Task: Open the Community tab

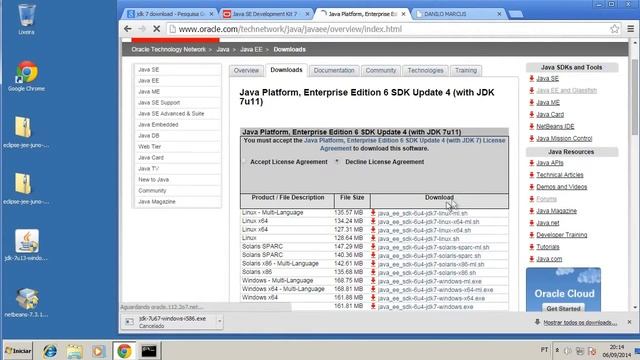Action: click(x=381, y=70)
